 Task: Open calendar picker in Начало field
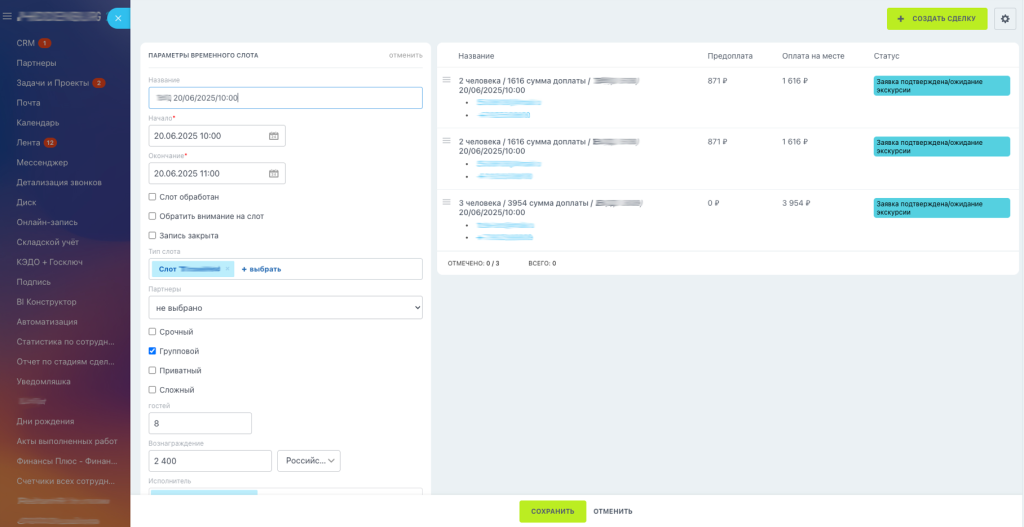(x=273, y=136)
